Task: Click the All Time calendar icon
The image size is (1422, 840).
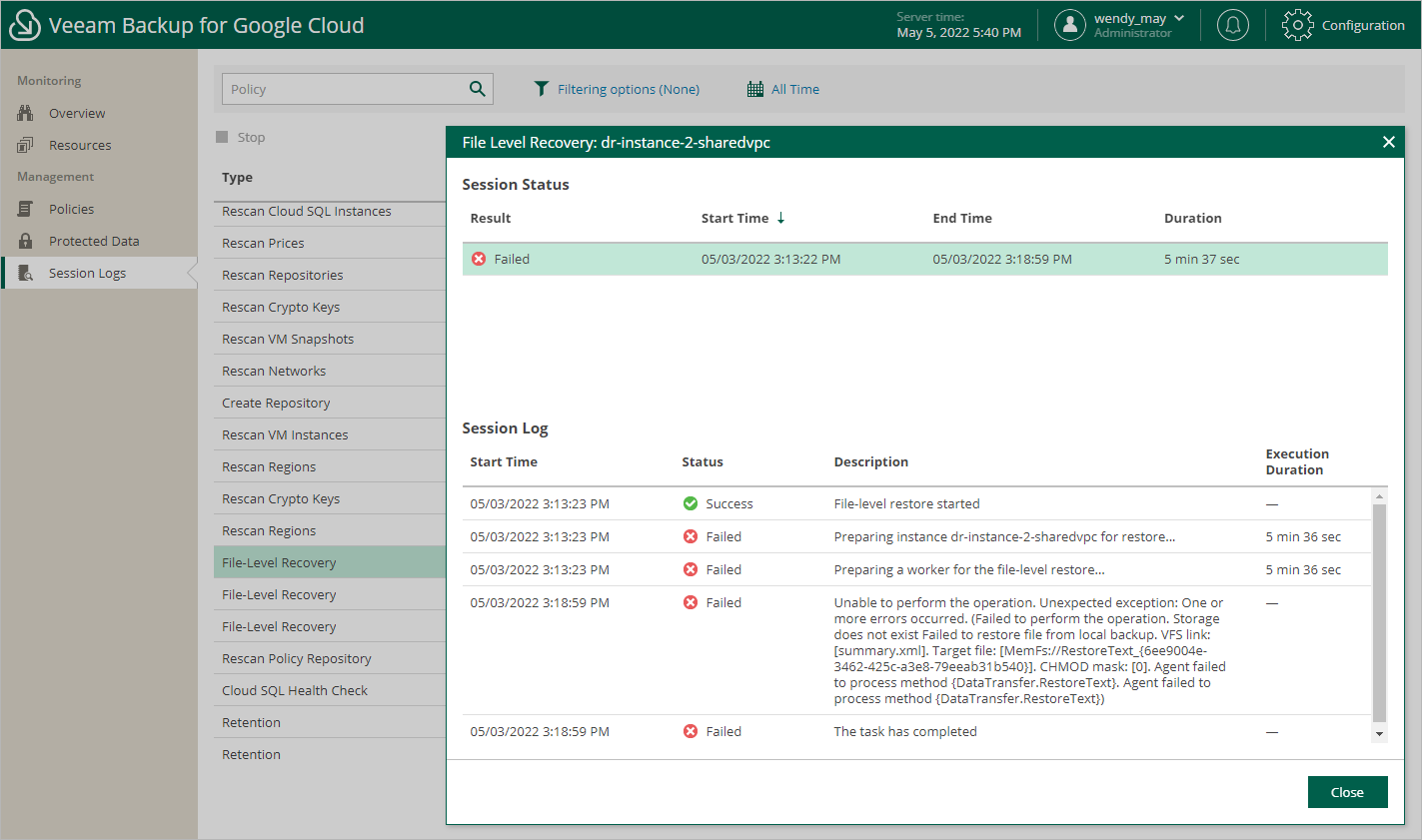Action: click(x=755, y=89)
